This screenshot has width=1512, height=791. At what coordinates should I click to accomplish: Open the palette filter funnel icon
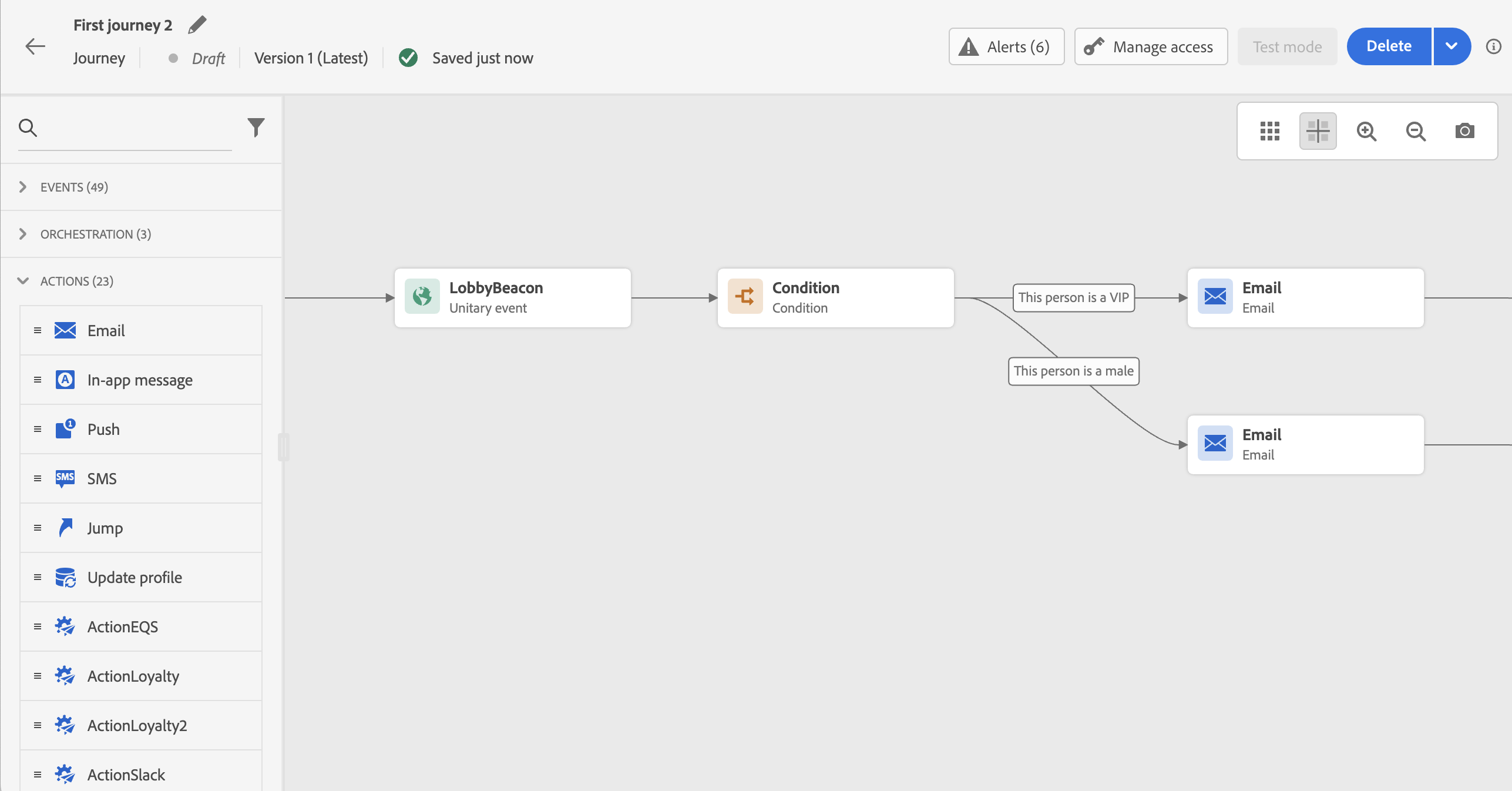click(x=256, y=127)
